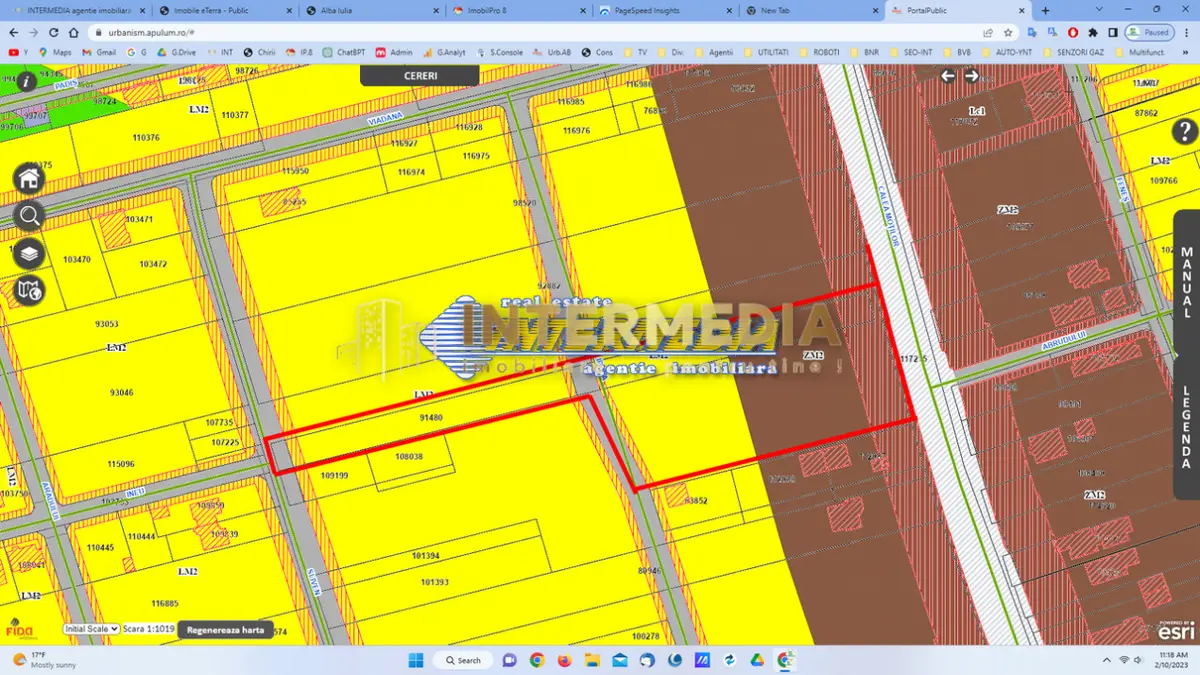Open the Initial Scale dropdown
This screenshot has height=675, width=1200.
point(91,629)
